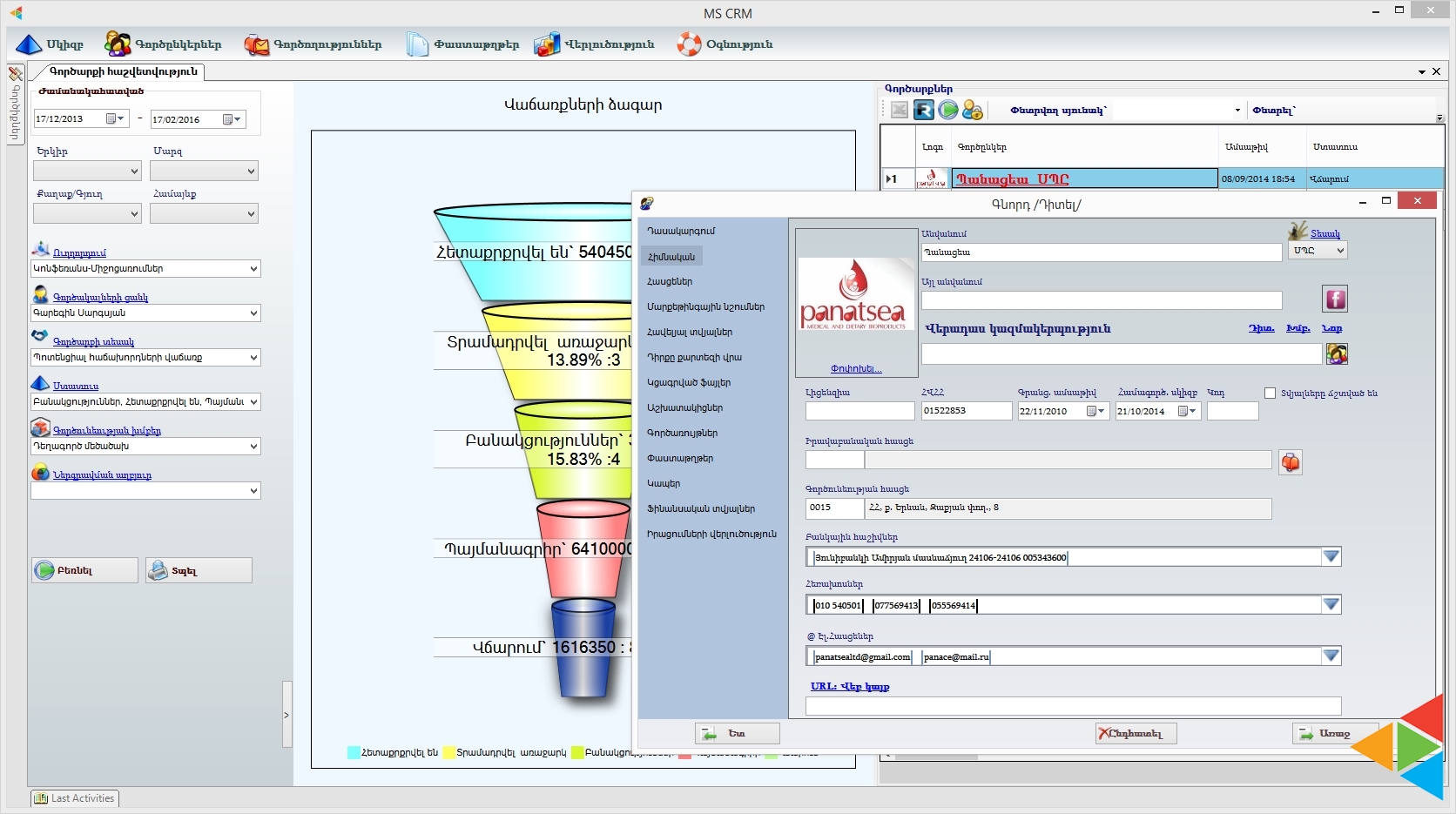The image size is (1456, 814).
Task: Click parent organization lookup icon button
Action: pyautogui.click(x=1337, y=353)
